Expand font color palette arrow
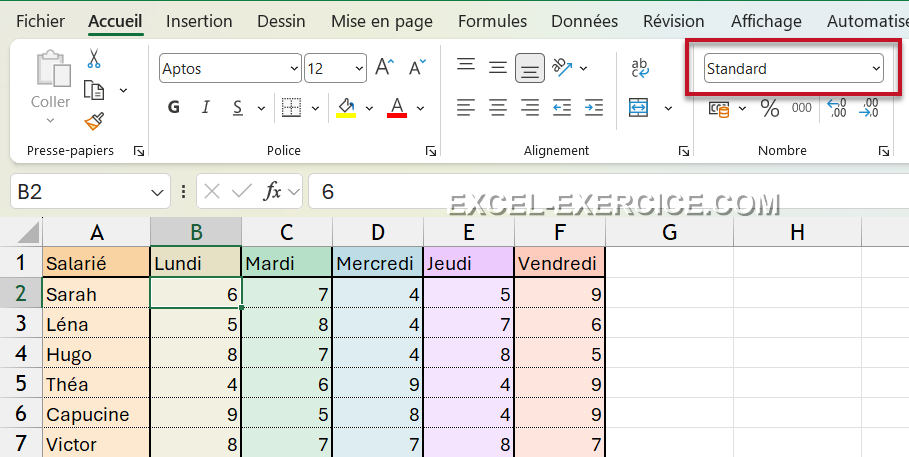The height and width of the screenshot is (457, 909). [420, 108]
